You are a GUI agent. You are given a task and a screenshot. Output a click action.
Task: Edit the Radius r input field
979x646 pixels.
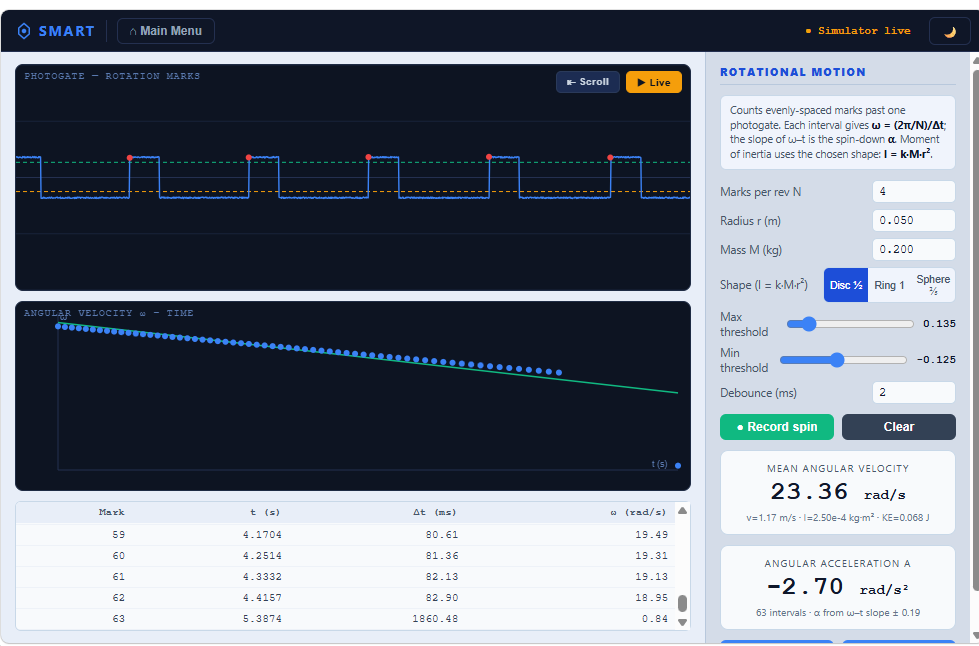pyautogui.click(x=913, y=220)
